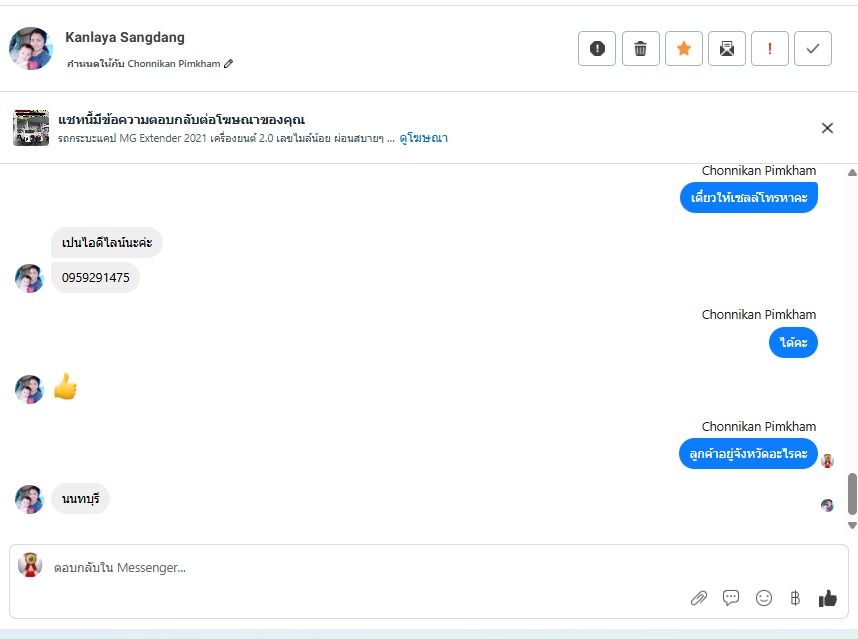Screen dimensions: 858x639
Task: Mark conversation as spam with octagon icon
Action: click(x=597, y=48)
